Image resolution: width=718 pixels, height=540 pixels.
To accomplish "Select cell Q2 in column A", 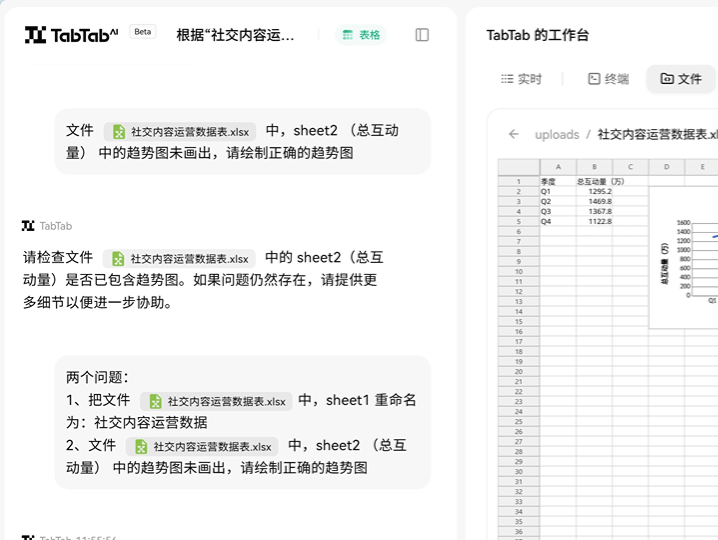I will 558,202.
